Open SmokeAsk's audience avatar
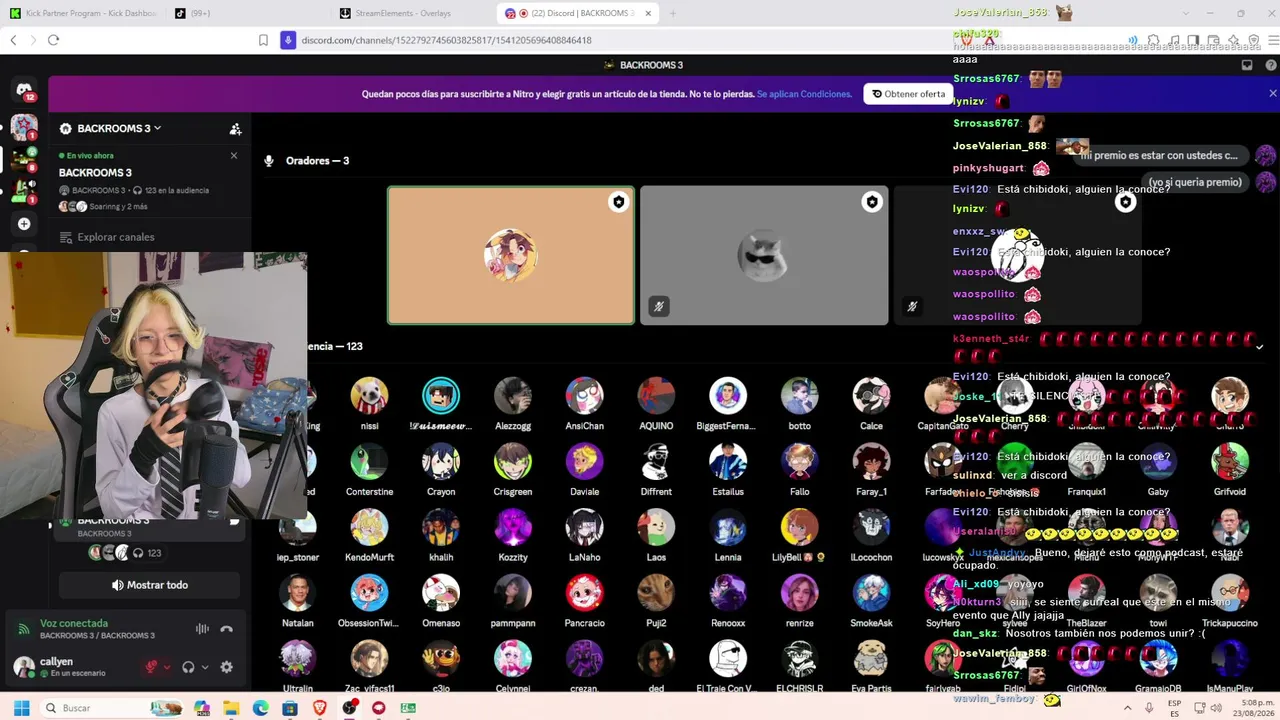1280x720 pixels. tap(871, 593)
